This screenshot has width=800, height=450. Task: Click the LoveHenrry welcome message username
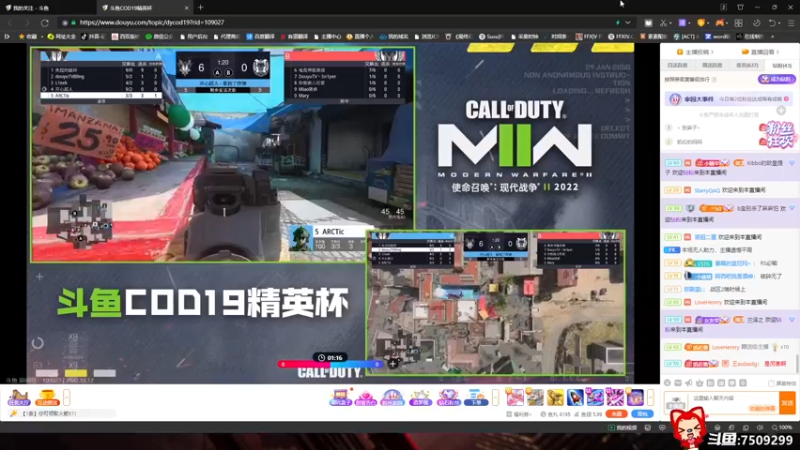(x=707, y=303)
